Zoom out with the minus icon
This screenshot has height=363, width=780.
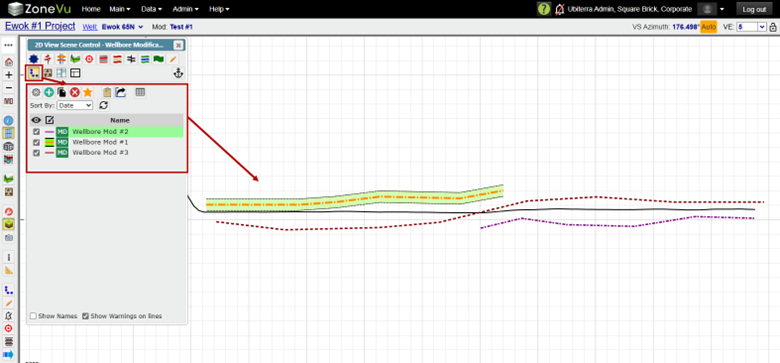point(8,88)
